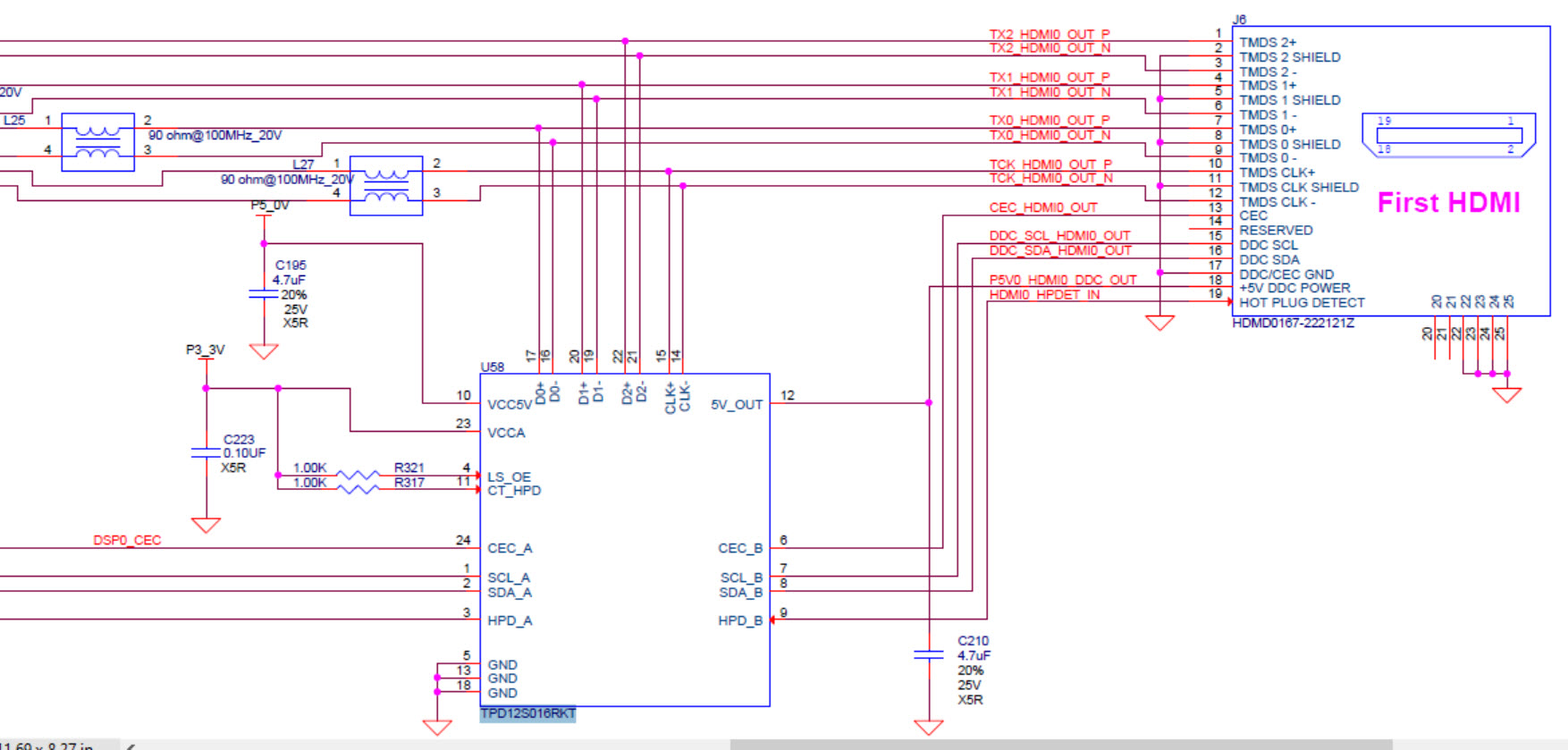Click the HPD_B input arrow on U58

point(773,619)
